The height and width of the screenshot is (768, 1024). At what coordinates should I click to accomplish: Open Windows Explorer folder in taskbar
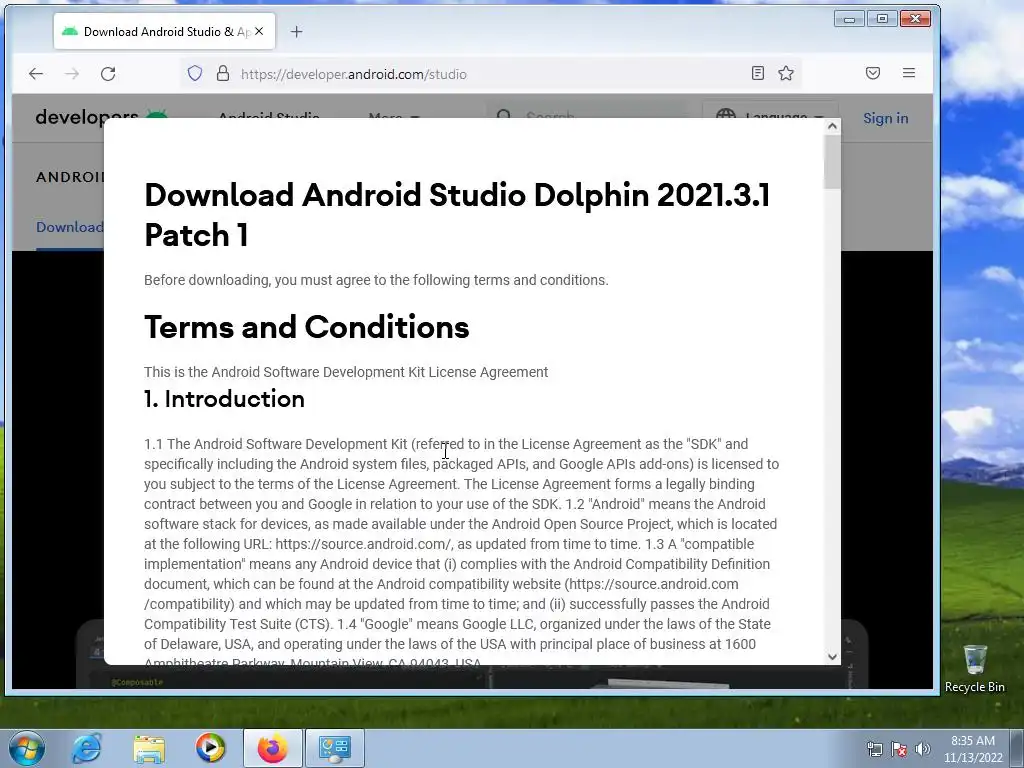pyautogui.click(x=149, y=748)
